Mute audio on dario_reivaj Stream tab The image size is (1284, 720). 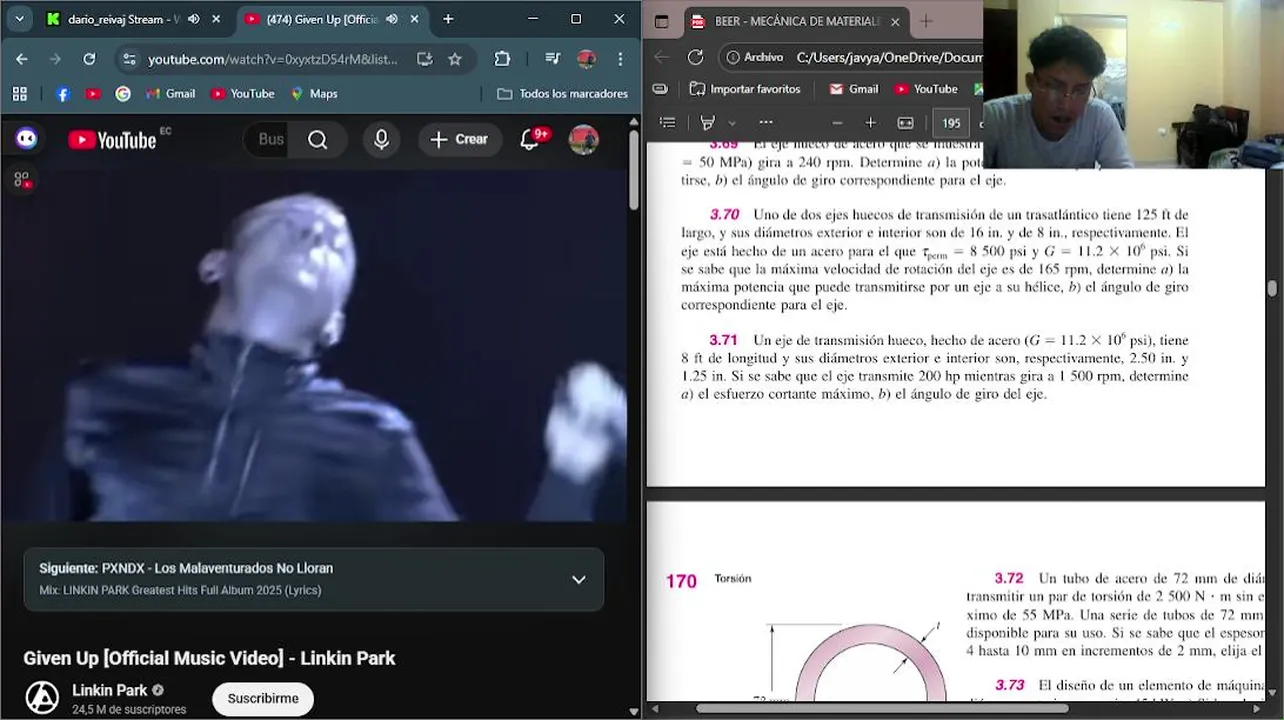[x=194, y=19]
